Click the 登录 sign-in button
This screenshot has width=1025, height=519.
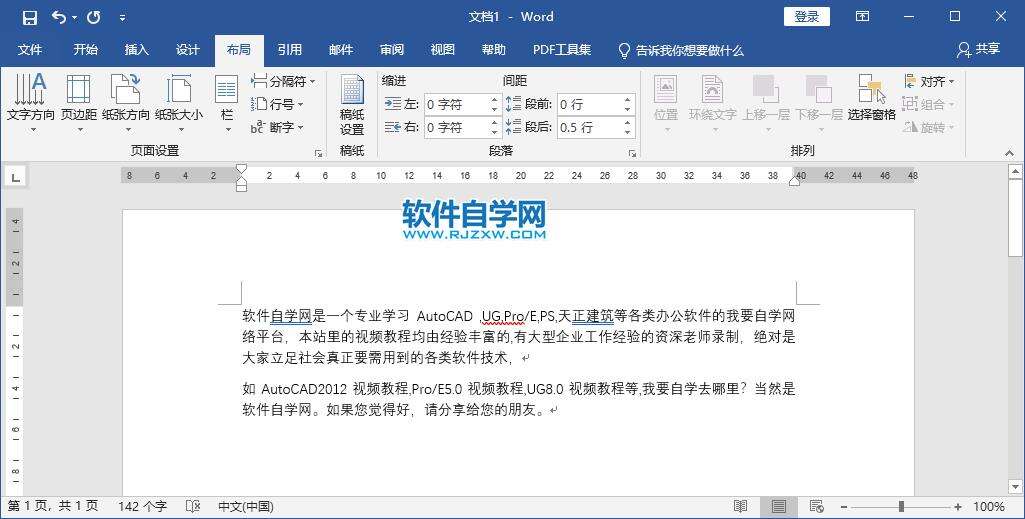[x=807, y=17]
